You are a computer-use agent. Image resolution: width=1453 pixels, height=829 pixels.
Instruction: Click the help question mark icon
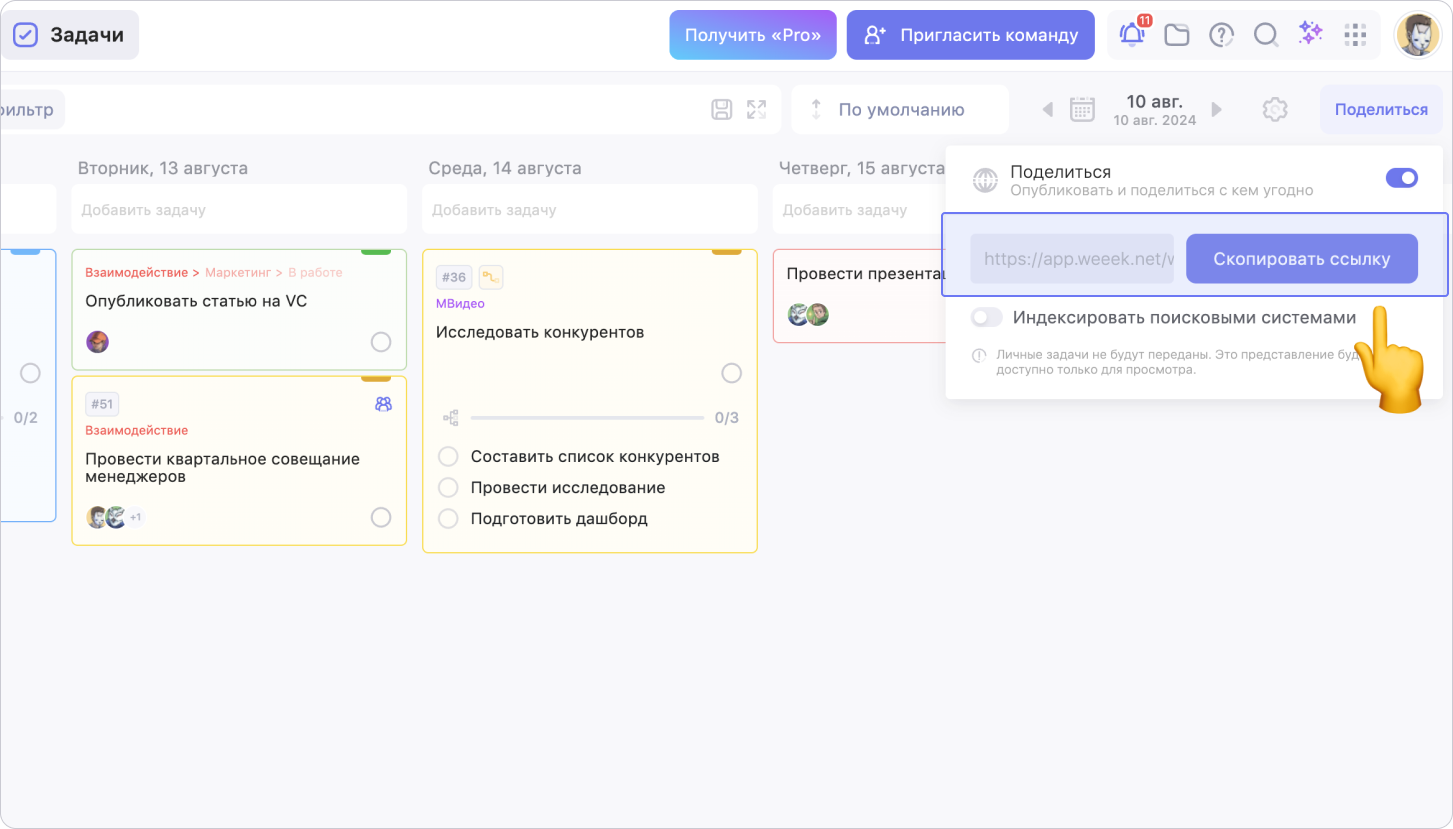click(1221, 35)
